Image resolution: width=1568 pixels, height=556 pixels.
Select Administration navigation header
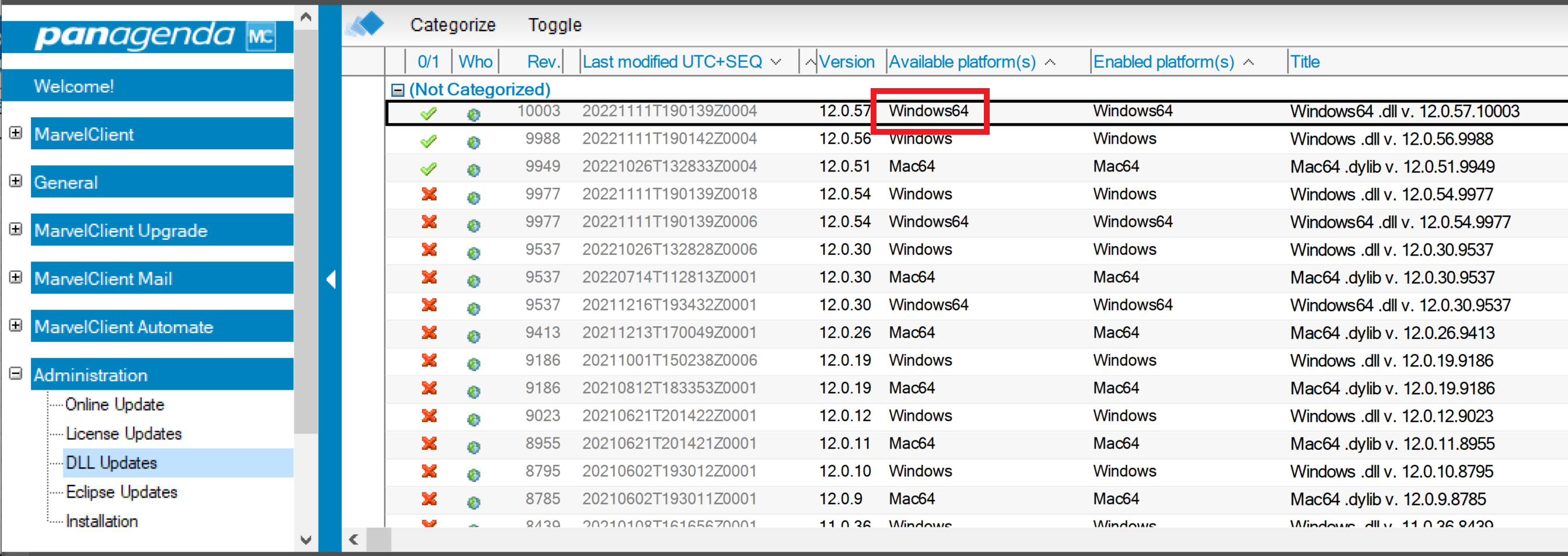(x=162, y=374)
